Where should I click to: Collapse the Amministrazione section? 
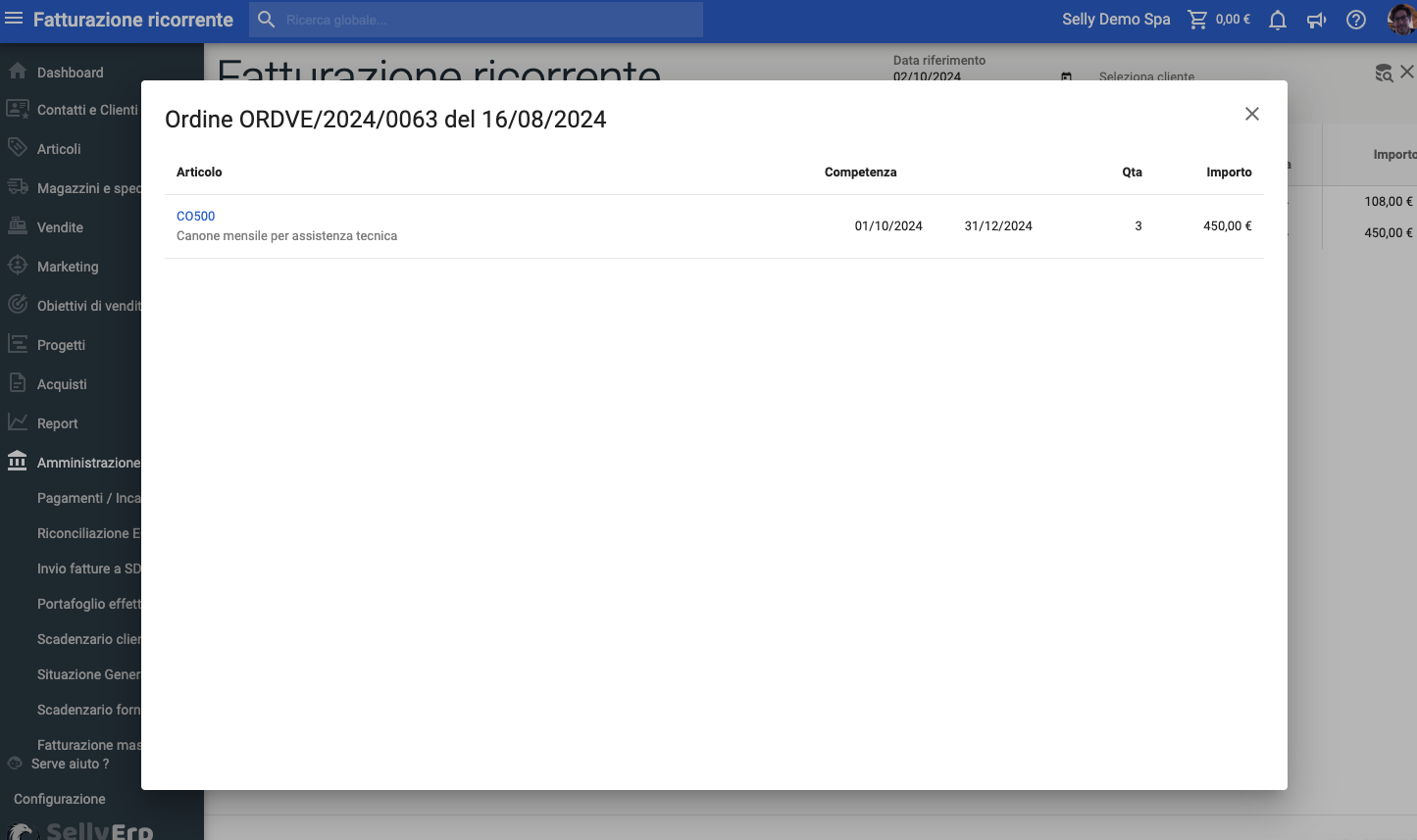(x=88, y=463)
